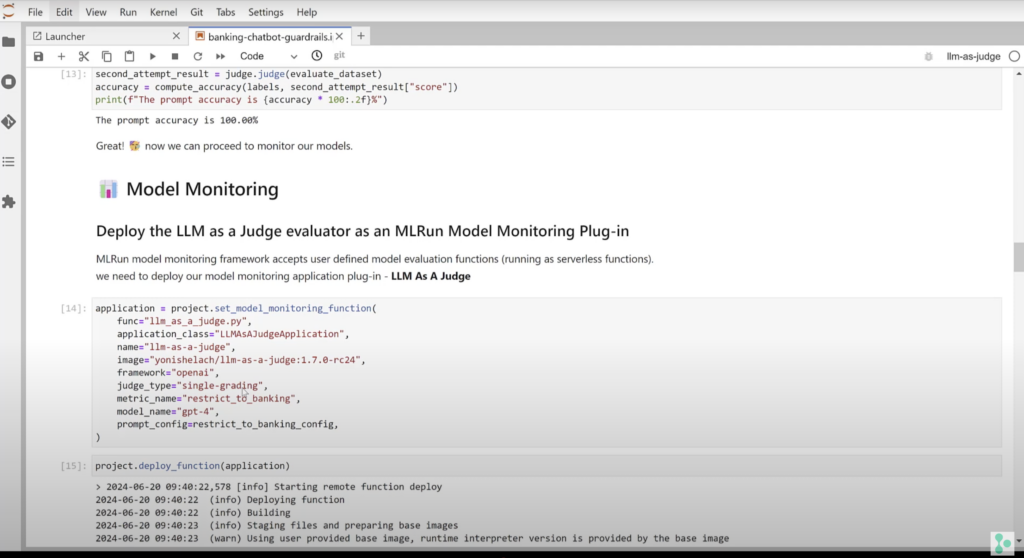Image resolution: width=1024 pixels, height=558 pixels.
Task: Open the Tabs menu
Action: tap(225, 12)
